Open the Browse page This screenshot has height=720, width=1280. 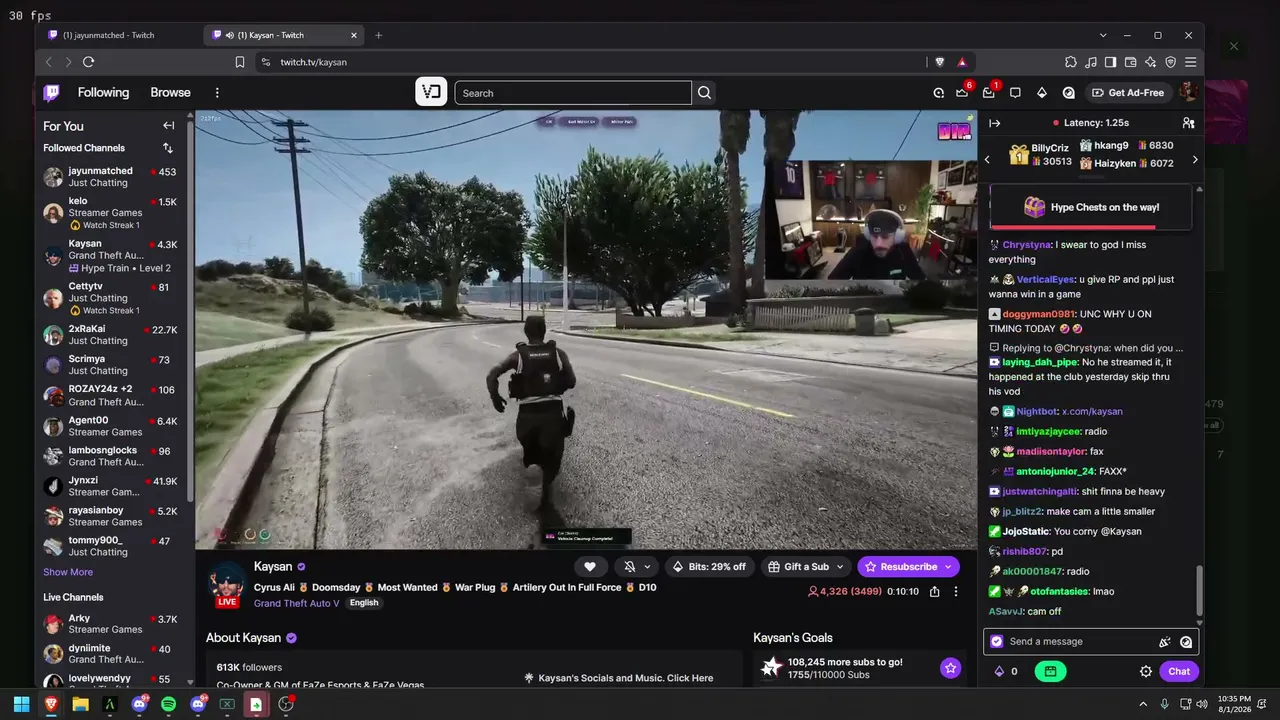[170, 93]
